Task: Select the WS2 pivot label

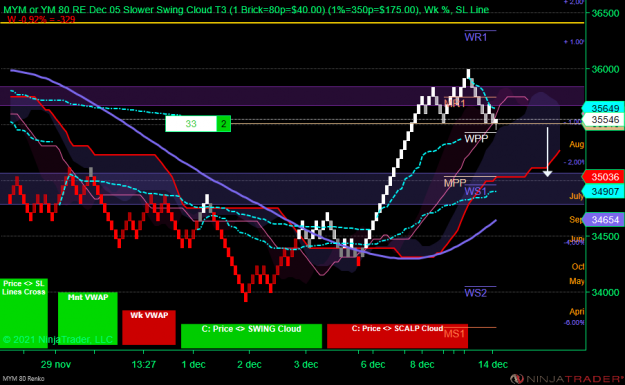Action: [476, 293]
